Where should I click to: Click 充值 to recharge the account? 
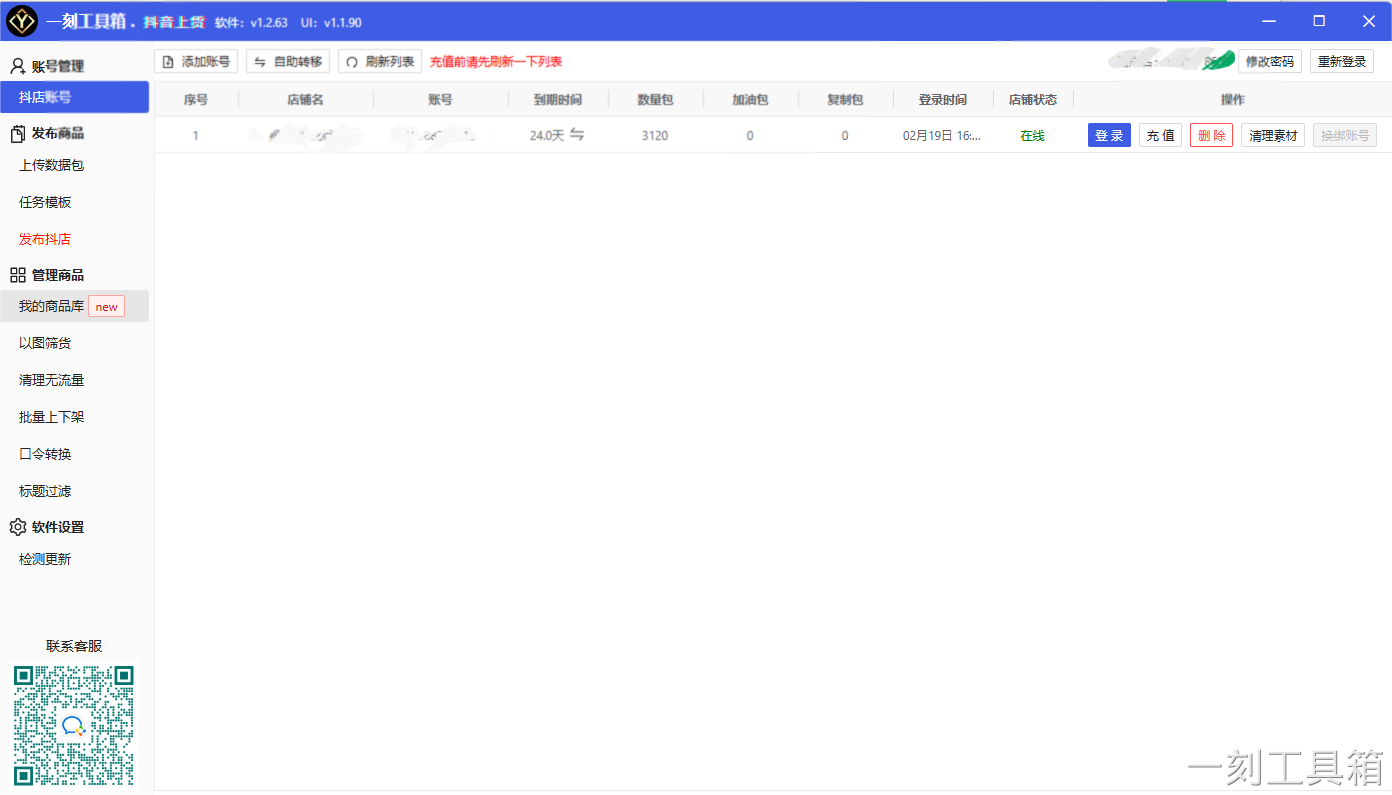pyautogui.click(x=1160, y=136)
